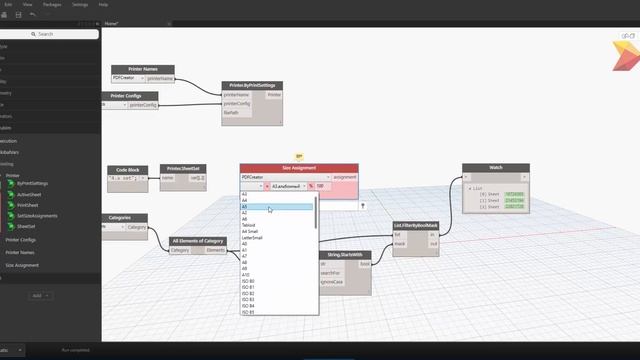Open the Printer Configs node dropdown

tap(114, 105)
